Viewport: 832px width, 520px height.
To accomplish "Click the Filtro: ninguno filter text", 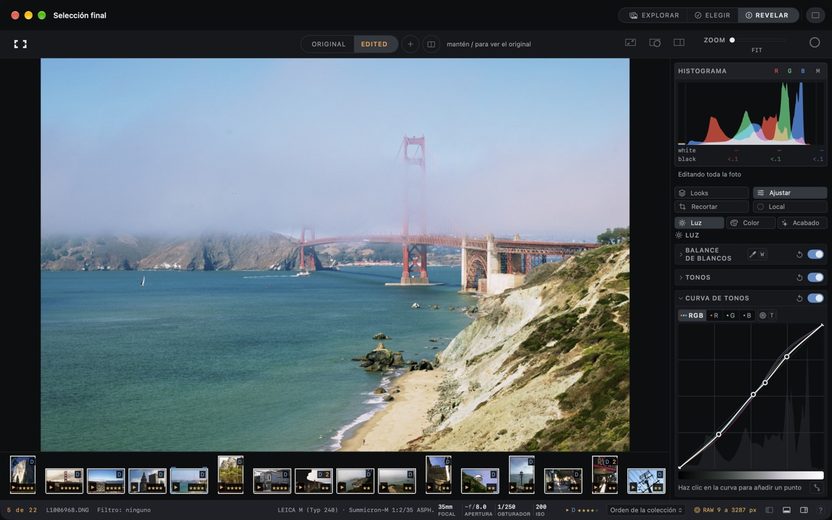I will coord(124,510).
